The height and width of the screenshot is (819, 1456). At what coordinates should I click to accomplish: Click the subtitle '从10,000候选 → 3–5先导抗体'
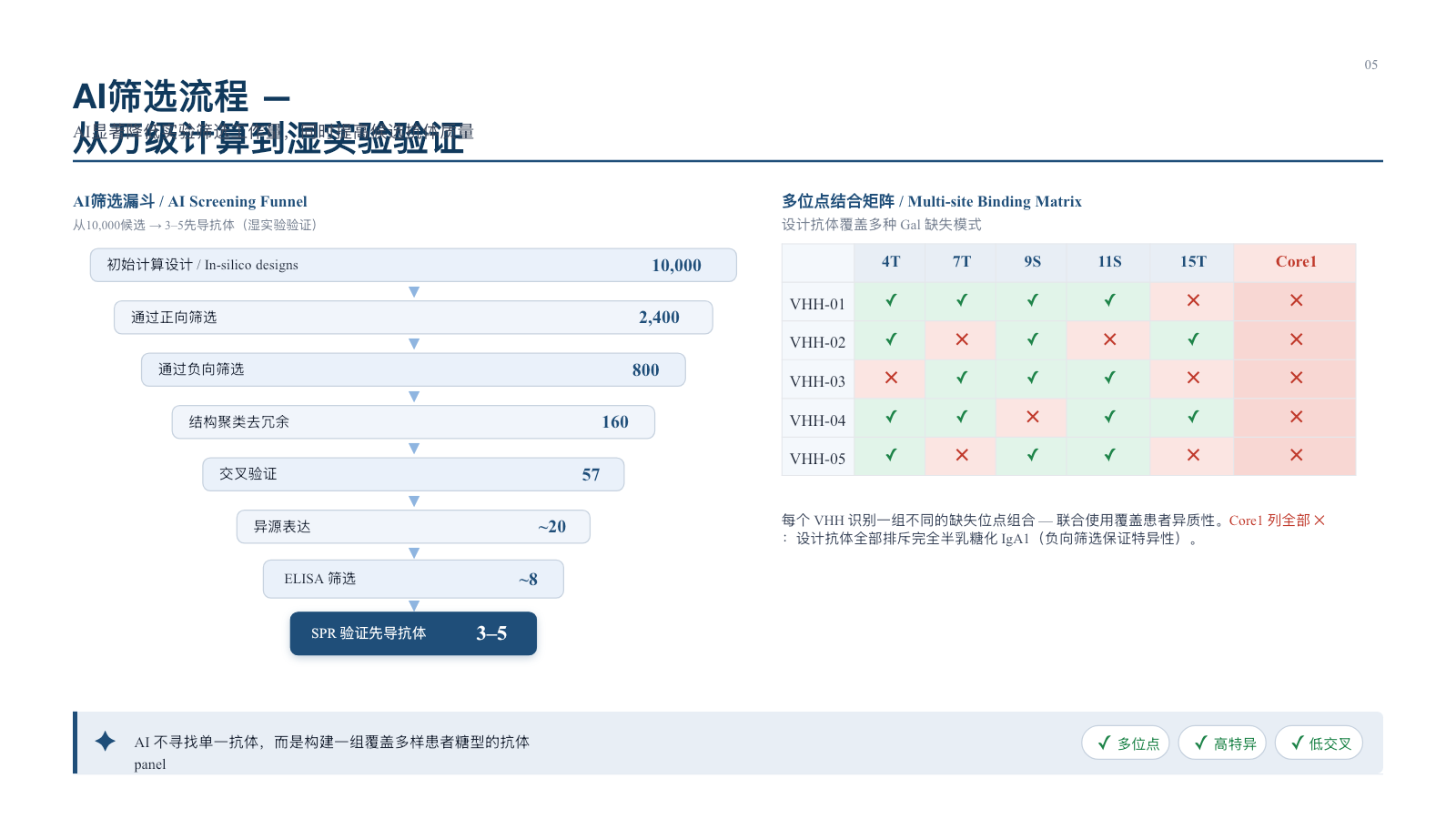pyautogui.click(x=154, y=225)
